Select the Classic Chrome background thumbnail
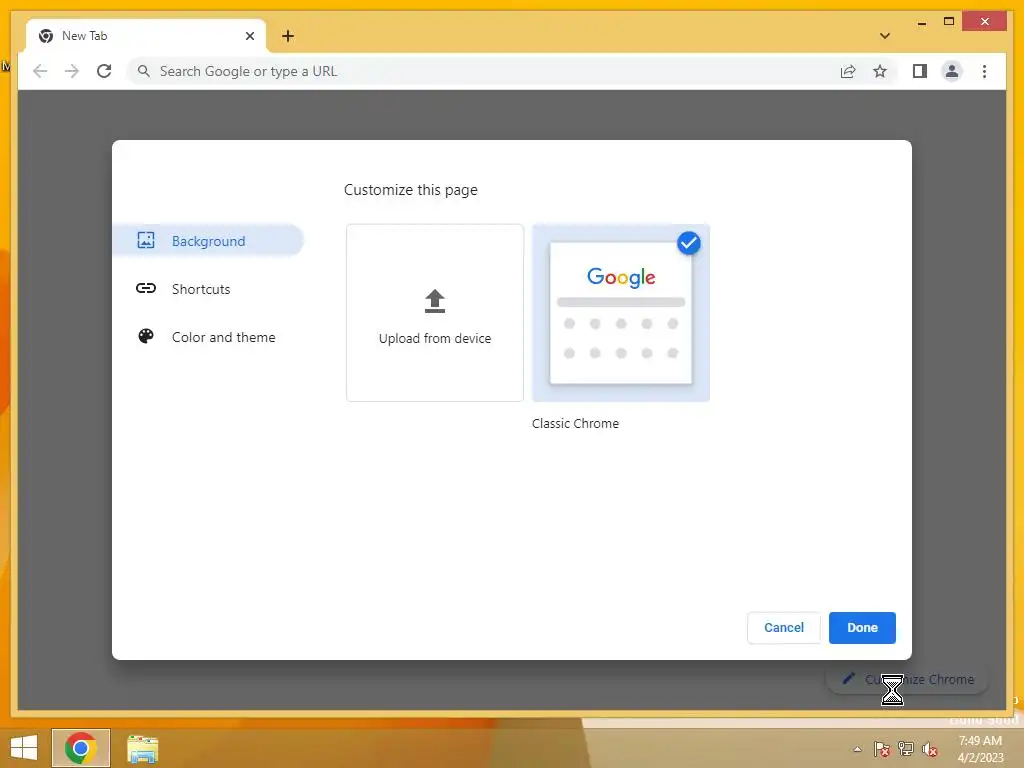 [x=621, y=313]
